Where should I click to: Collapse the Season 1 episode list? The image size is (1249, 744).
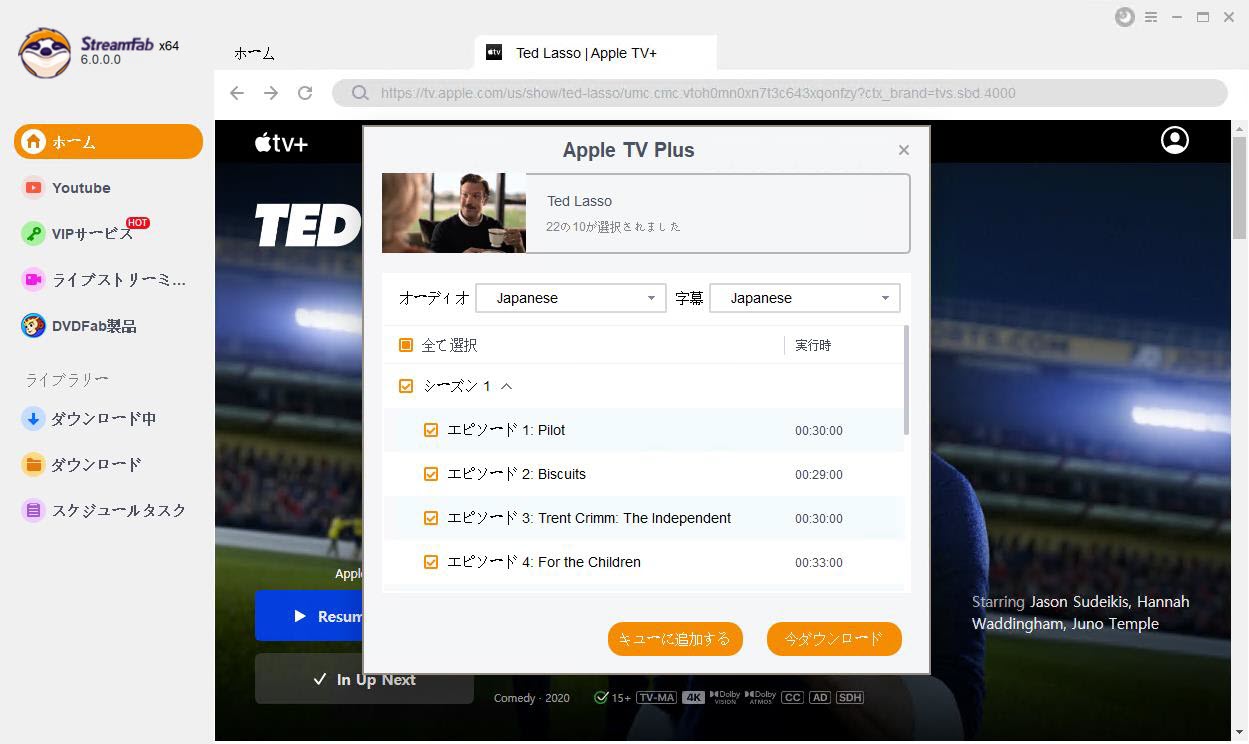pyautogui.click(x=506, y=386)
